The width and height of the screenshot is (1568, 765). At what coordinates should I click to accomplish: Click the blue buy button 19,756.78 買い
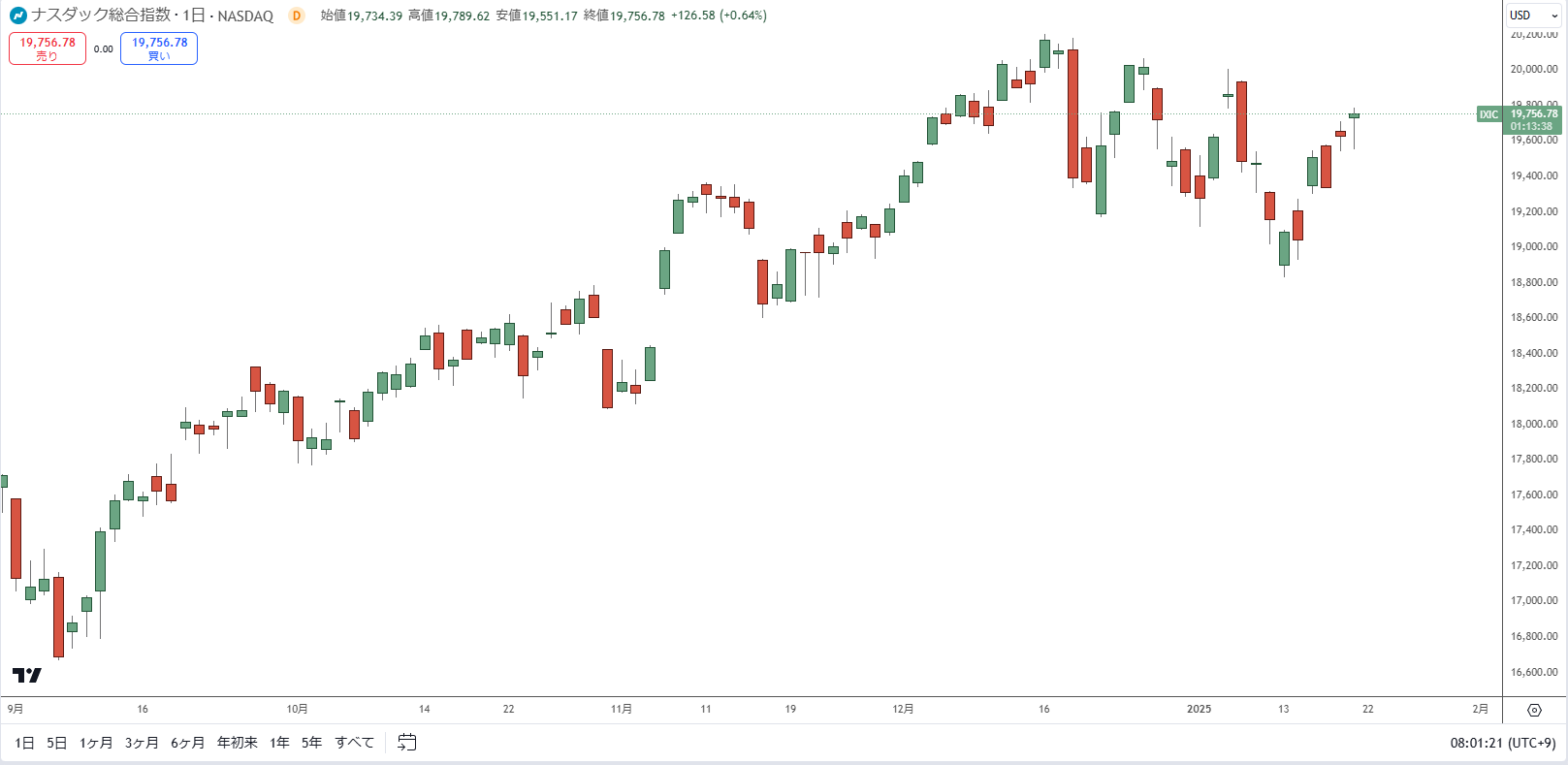pyautogui.click(x=159, y=48)
